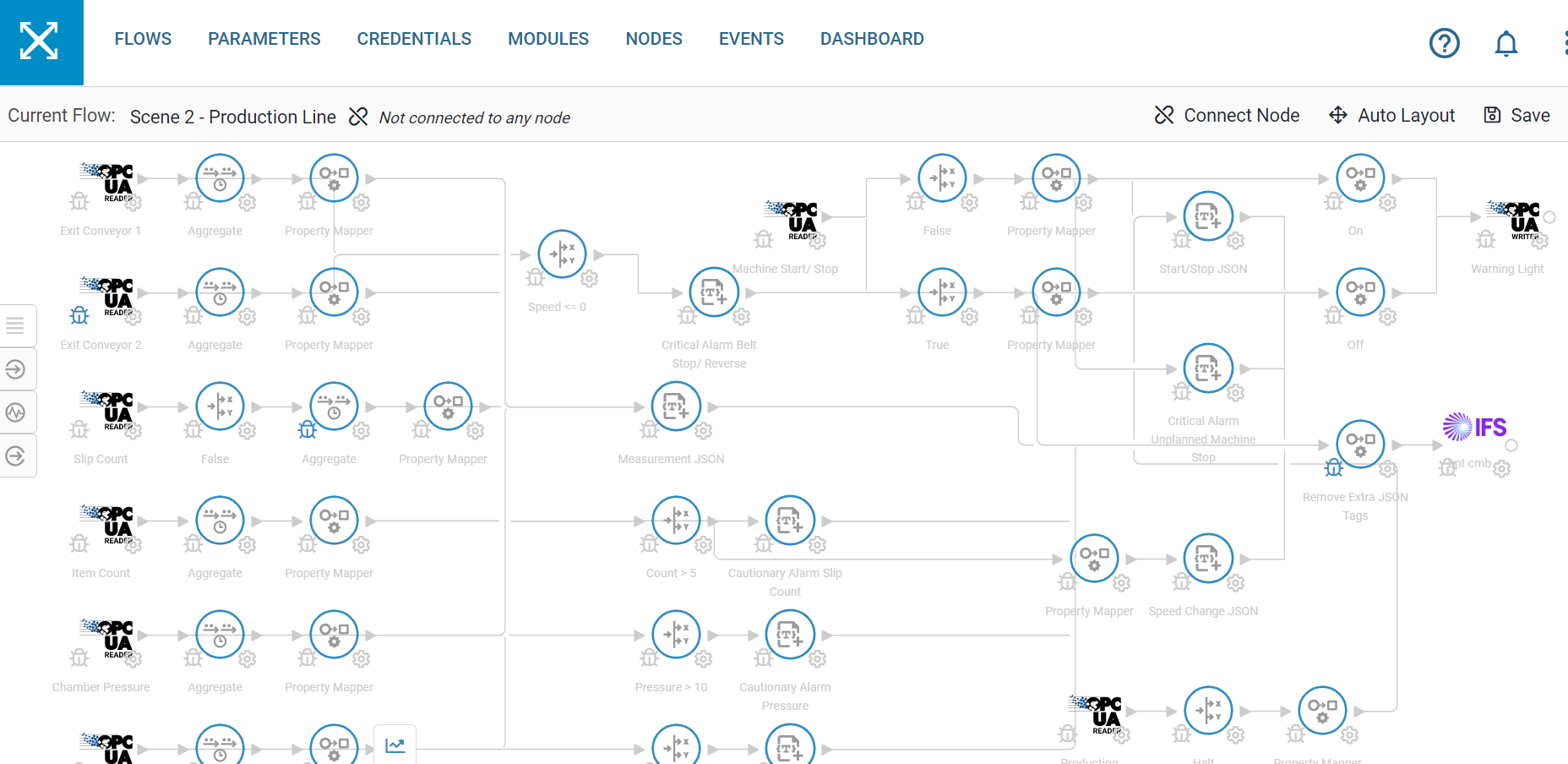Click the Connect Node button
The image size is (1568, 764).
(1227, 115)
